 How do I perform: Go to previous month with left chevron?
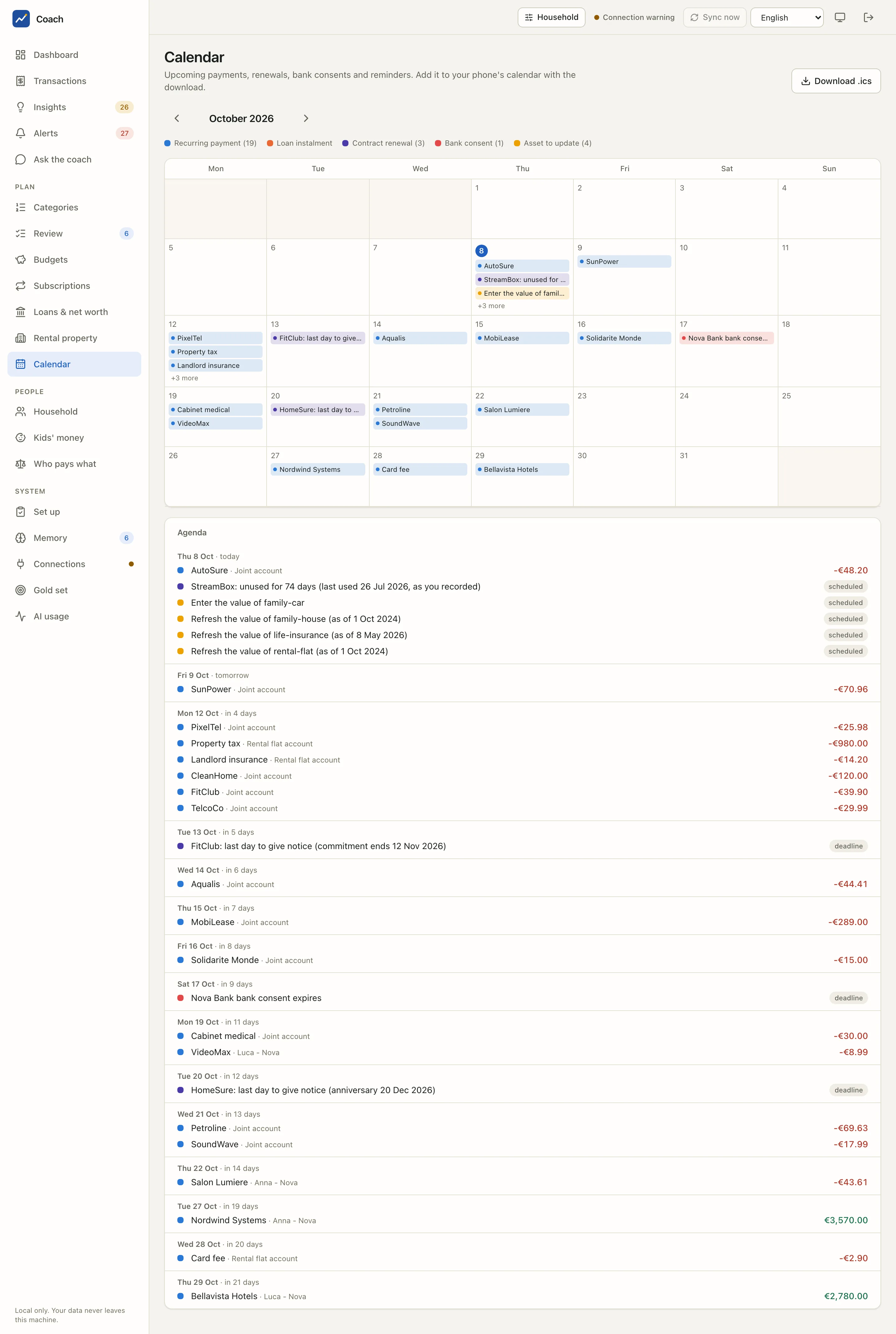(177, 118)
